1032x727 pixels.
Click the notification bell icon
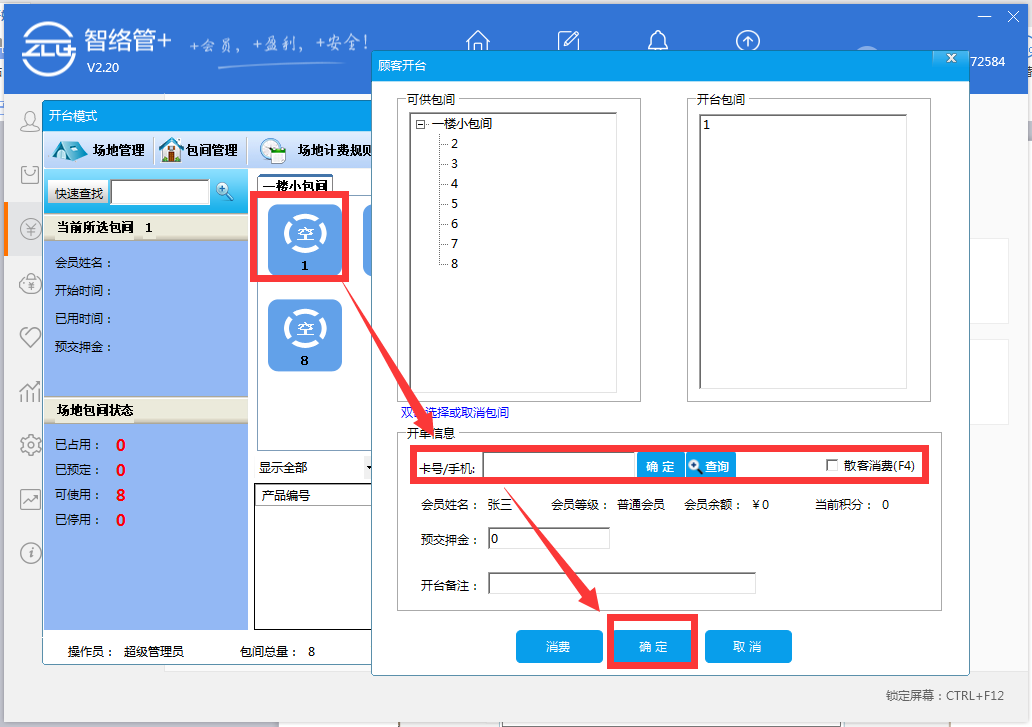coord(657,42)
